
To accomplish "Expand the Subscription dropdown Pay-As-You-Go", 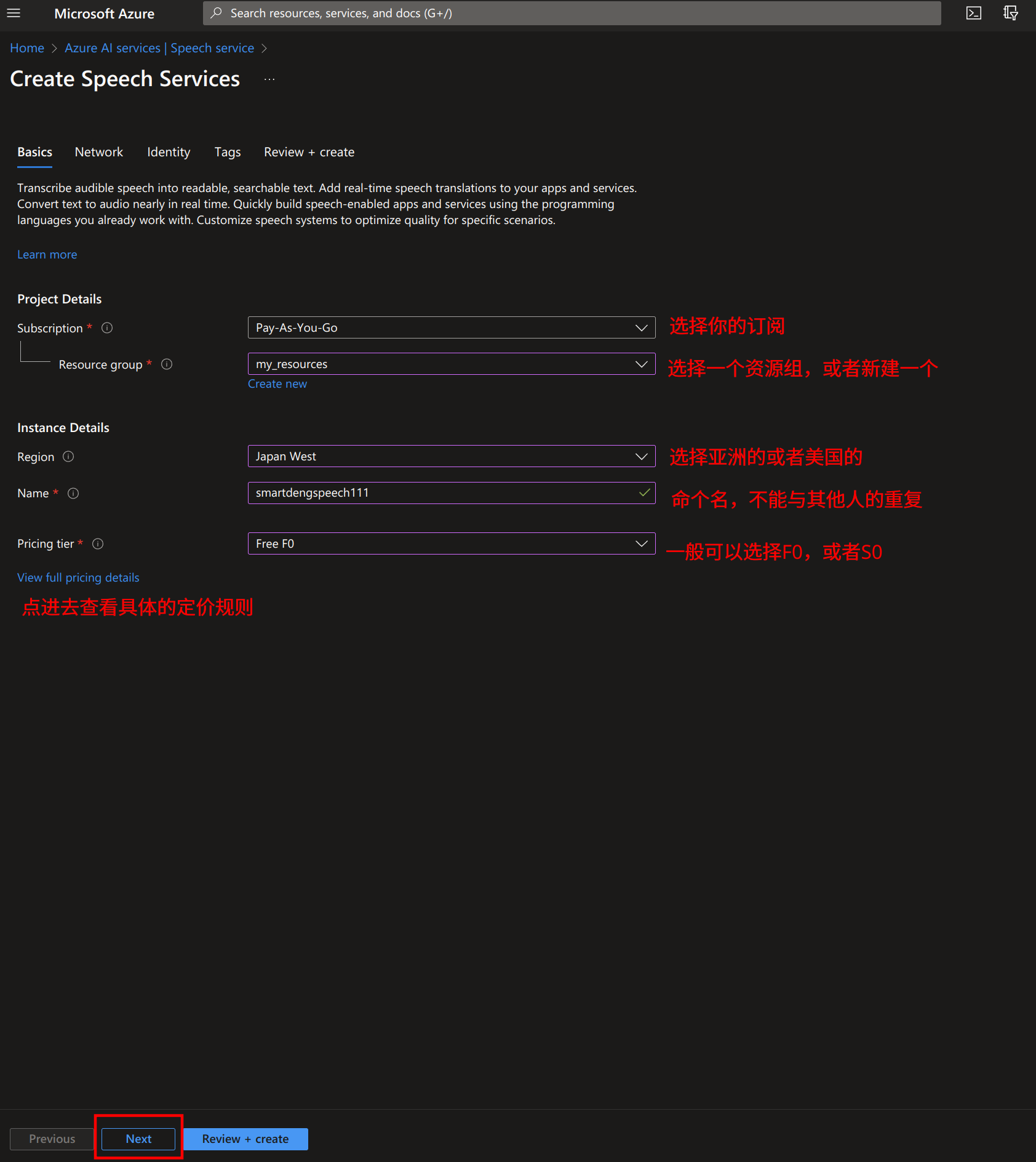I will pyautogui.click(x=452, y=327).
